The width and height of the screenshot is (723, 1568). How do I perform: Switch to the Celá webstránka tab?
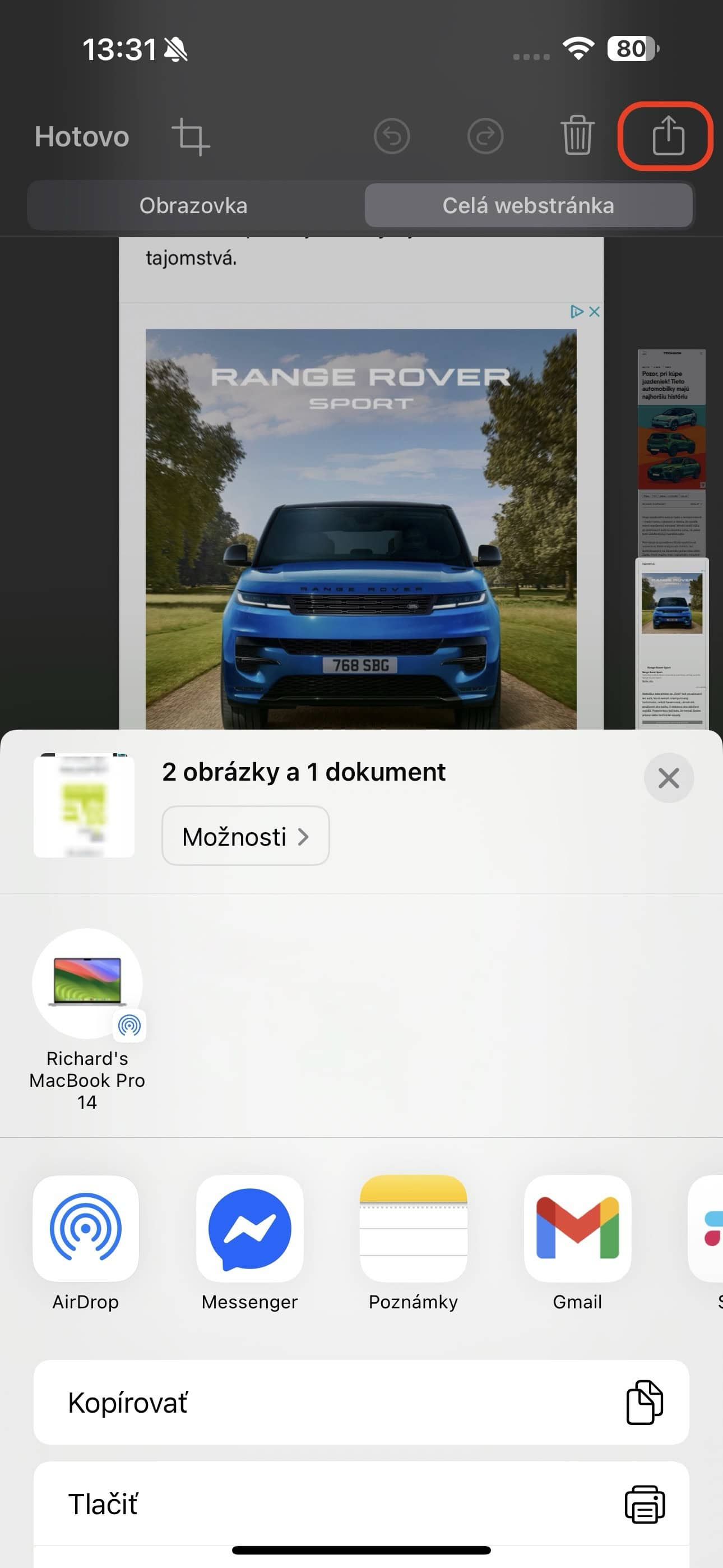point(529,206)
